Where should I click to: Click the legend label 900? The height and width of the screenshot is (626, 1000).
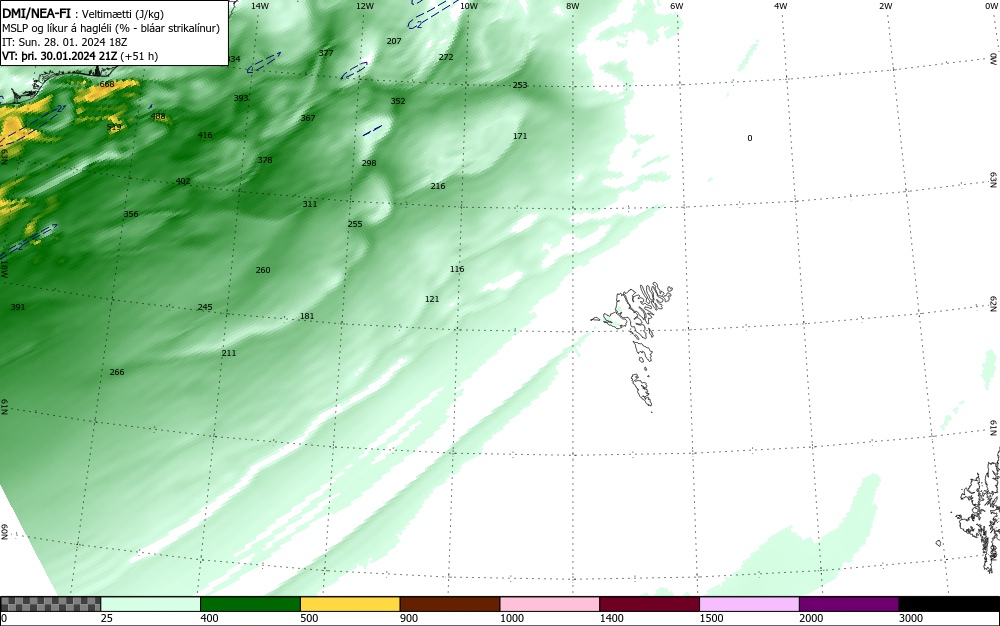click(x=409, y=618)
